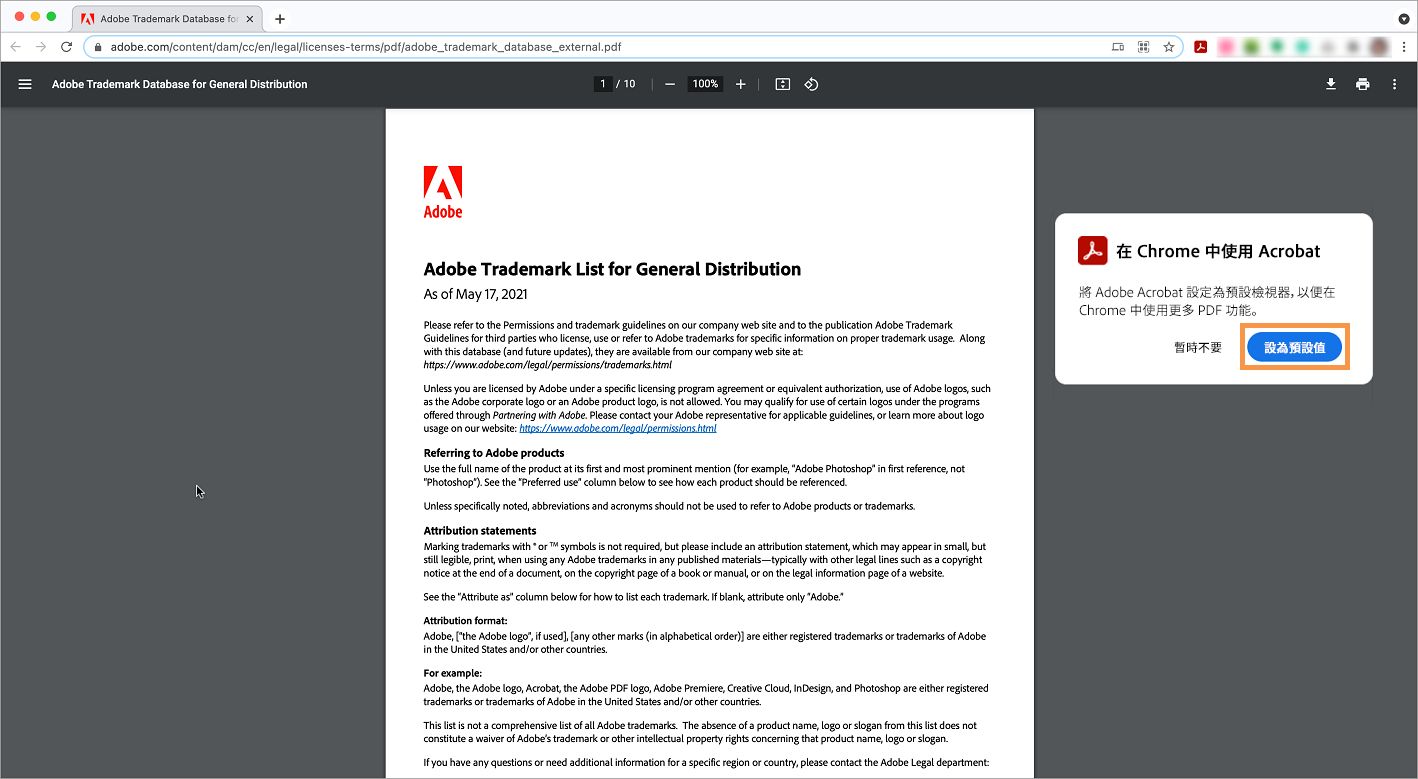
Task: Zoom in on the PDF document
Action: (740, 84)
